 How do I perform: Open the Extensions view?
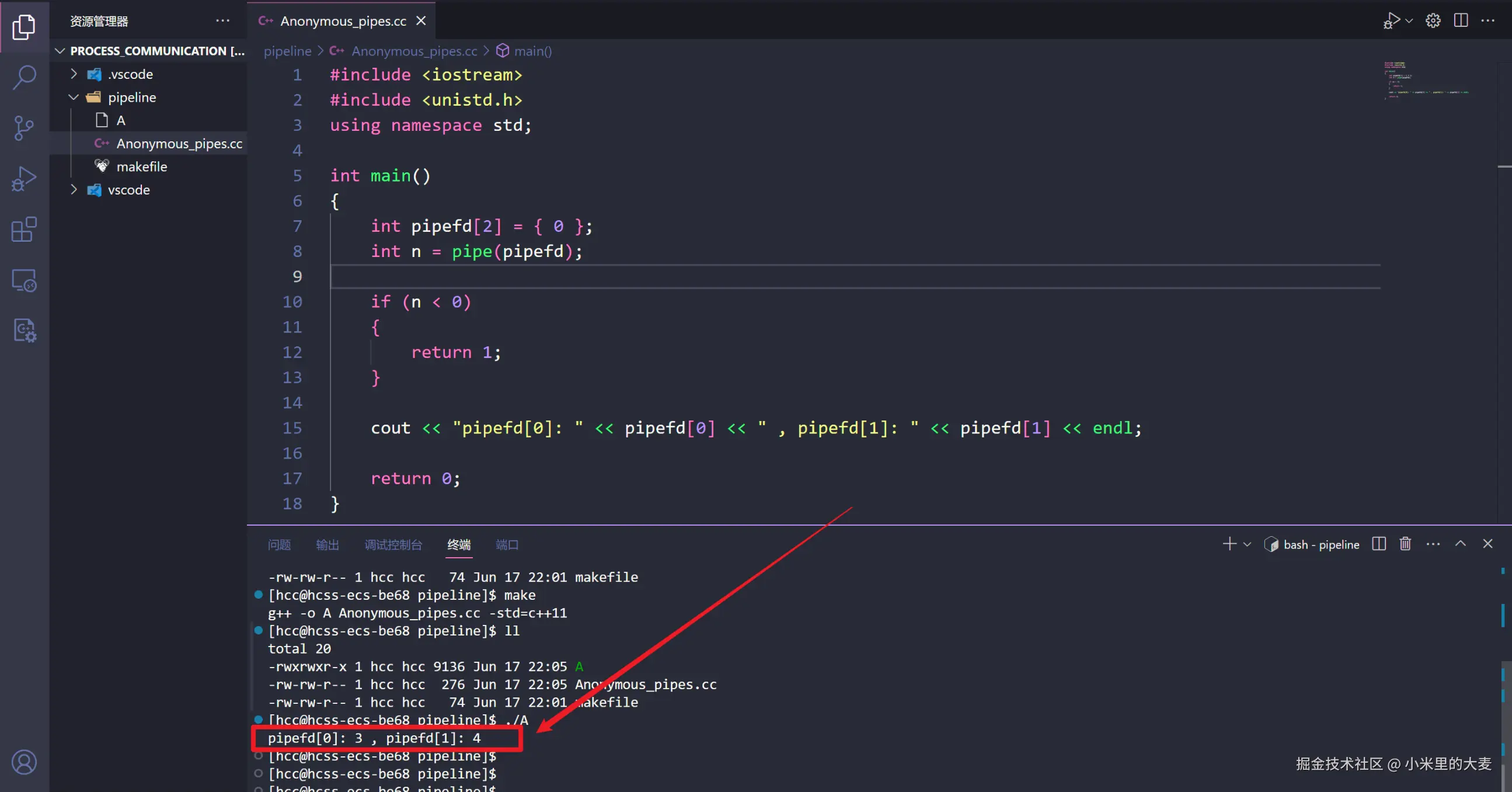[x=24, y=230]
